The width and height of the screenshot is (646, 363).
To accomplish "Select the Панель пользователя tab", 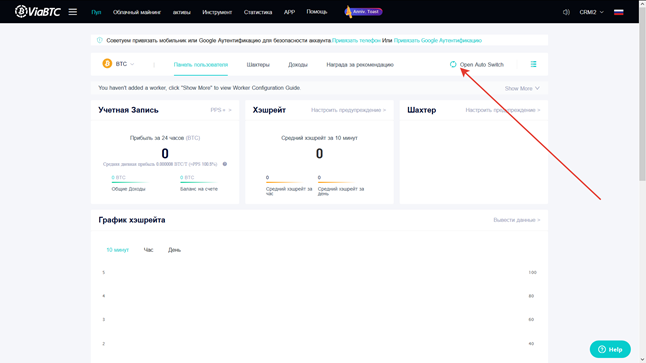I will click(x=201, y=65).
